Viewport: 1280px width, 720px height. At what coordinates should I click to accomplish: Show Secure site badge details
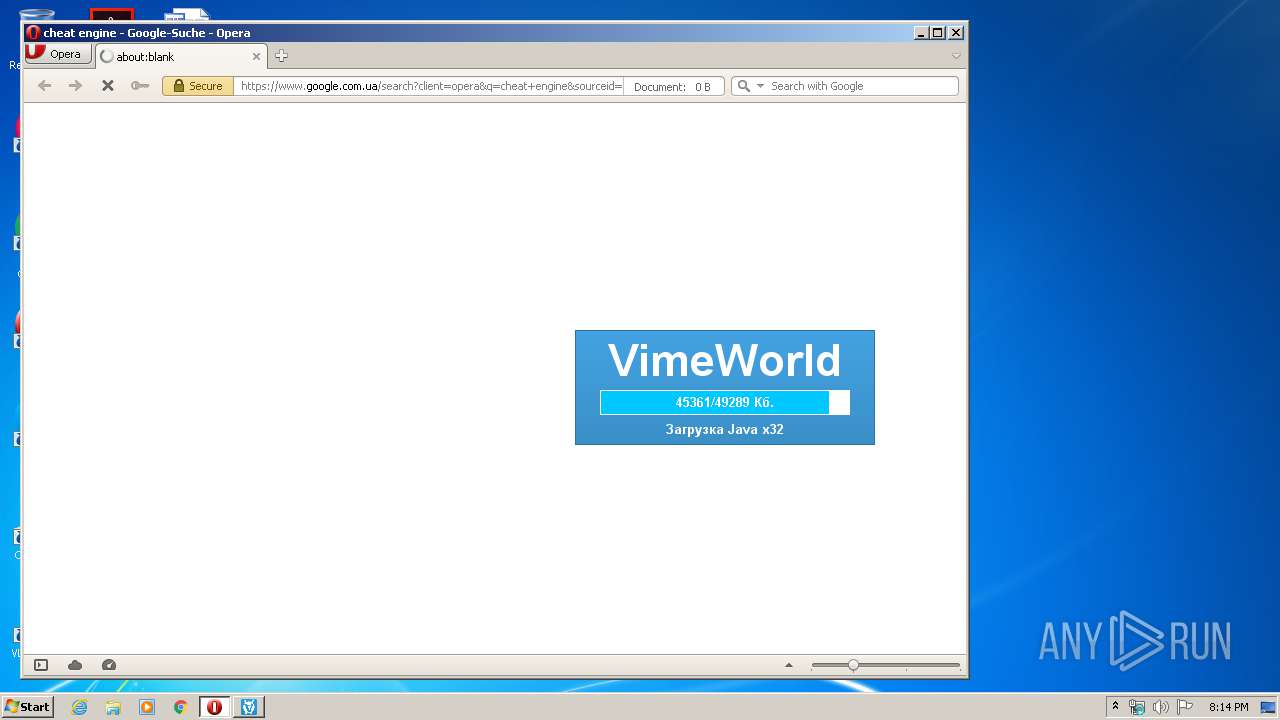pos(198,86)
